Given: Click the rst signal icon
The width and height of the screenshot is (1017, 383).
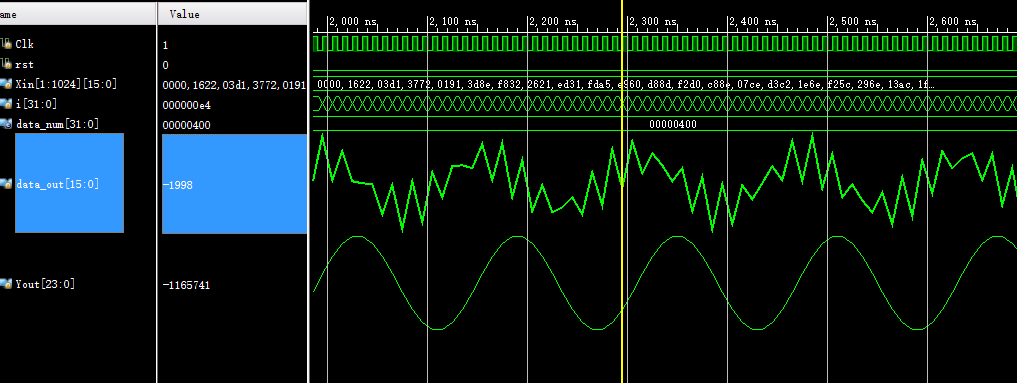Looking at the screenshot, I should pyautogui.click(x=6, y=64).
